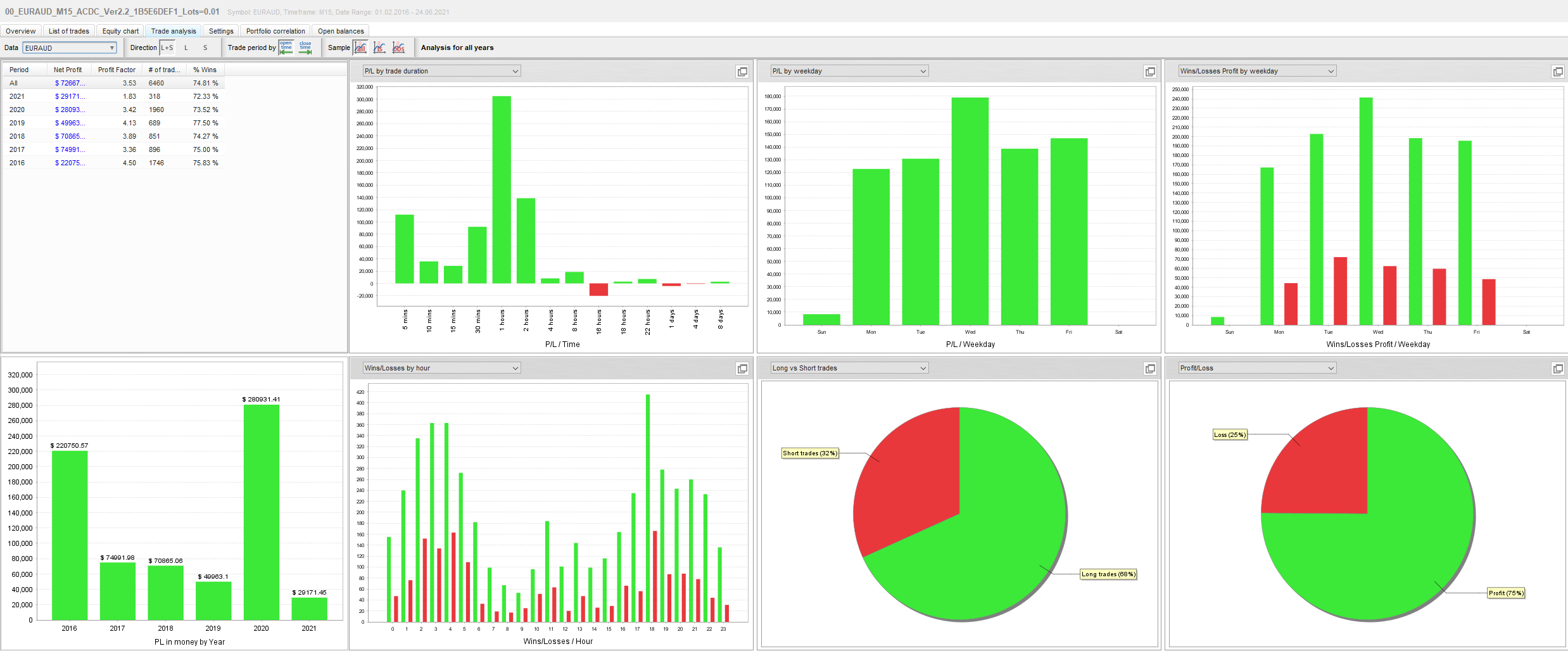Expand the Profit/Loss chart type dropdown
This screenshot has width=1568, height=651.
pyautogui.click(x=1257, y=368)
